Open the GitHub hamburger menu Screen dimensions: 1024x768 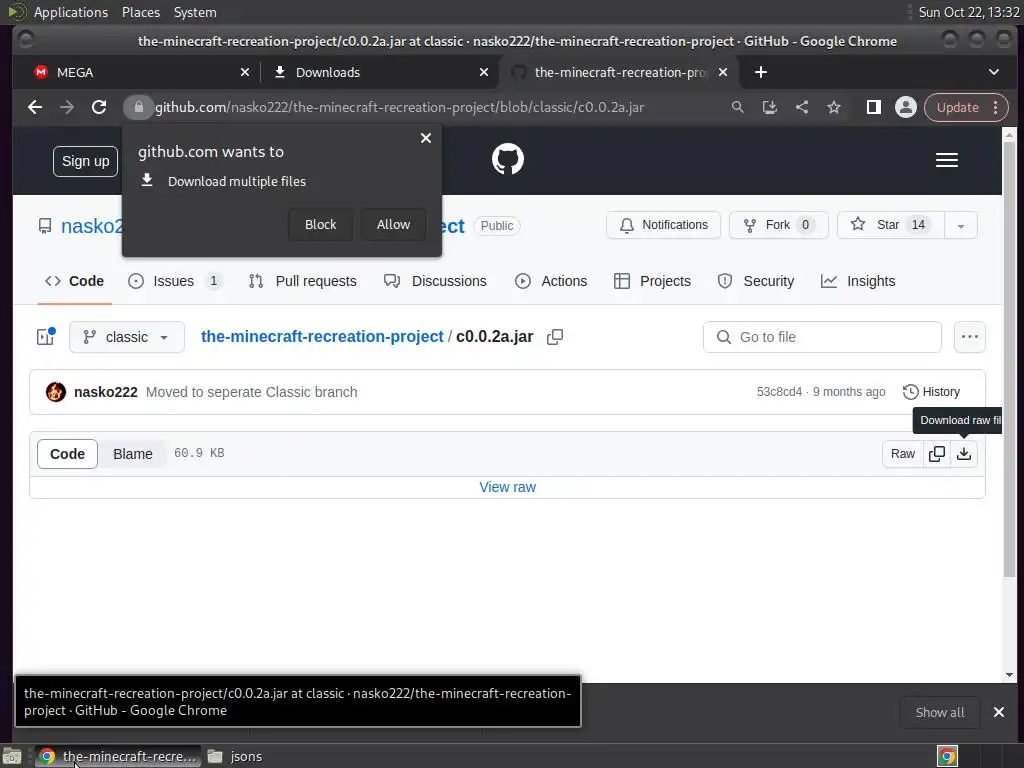coord(946,160)
